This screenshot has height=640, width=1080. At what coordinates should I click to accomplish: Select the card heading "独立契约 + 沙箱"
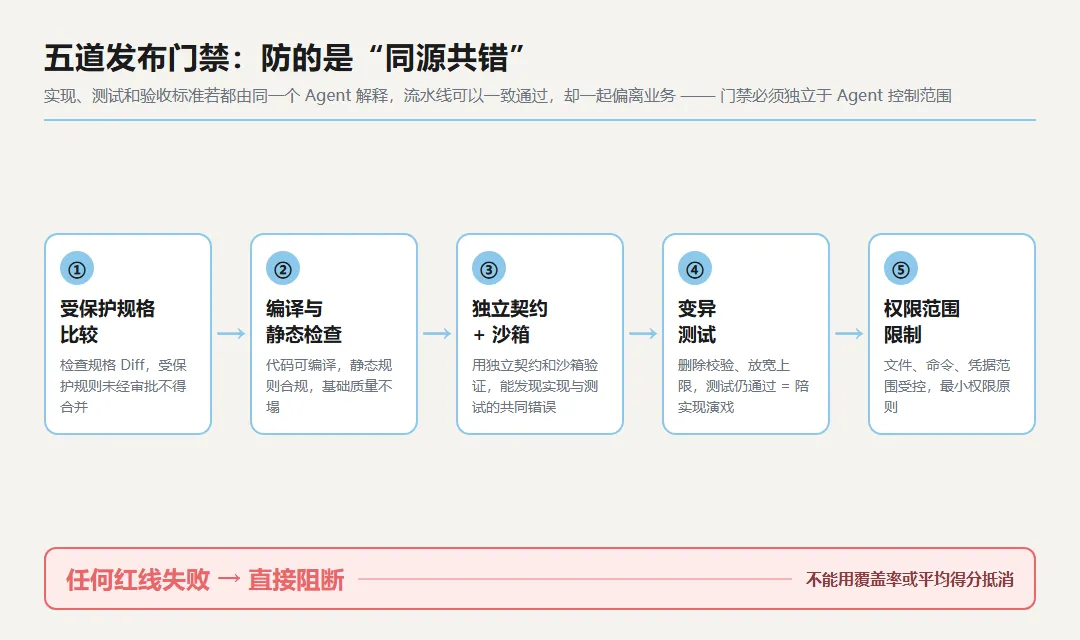[x=510, y=322]
